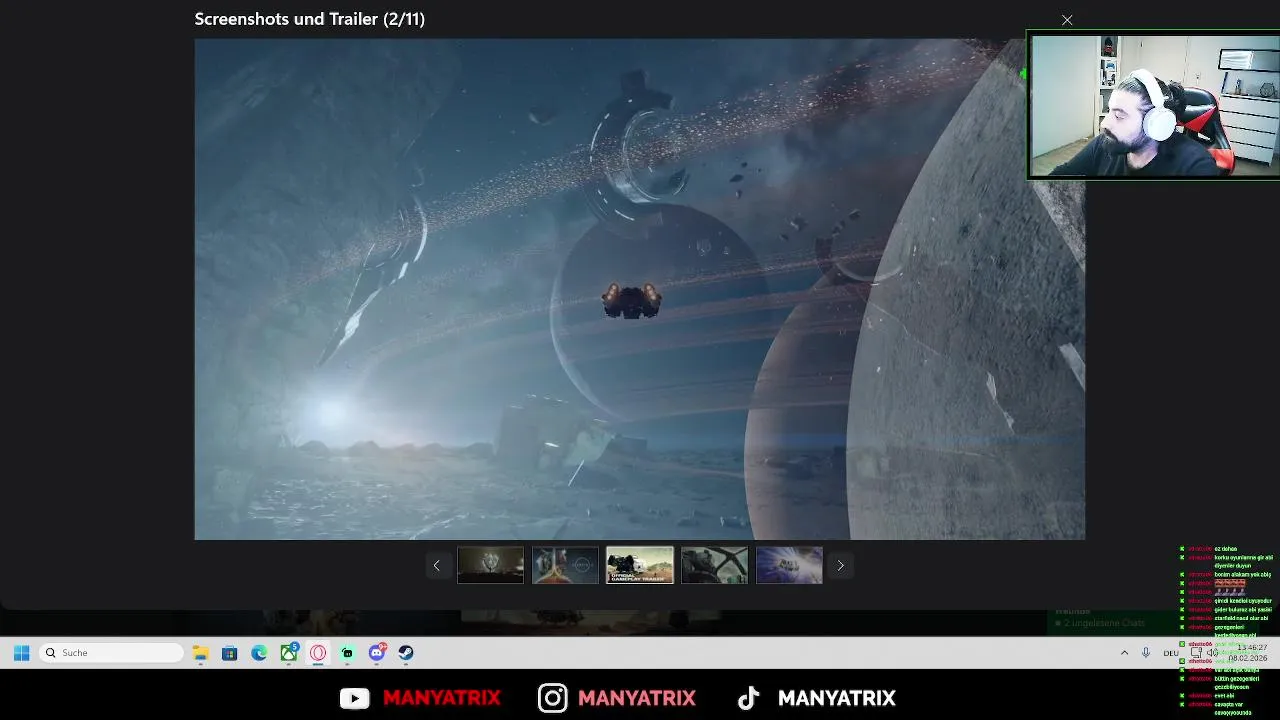Open Microsoft Store from taskbar
This screenshot has height=720, width=1280.
[x=229, y=653]
